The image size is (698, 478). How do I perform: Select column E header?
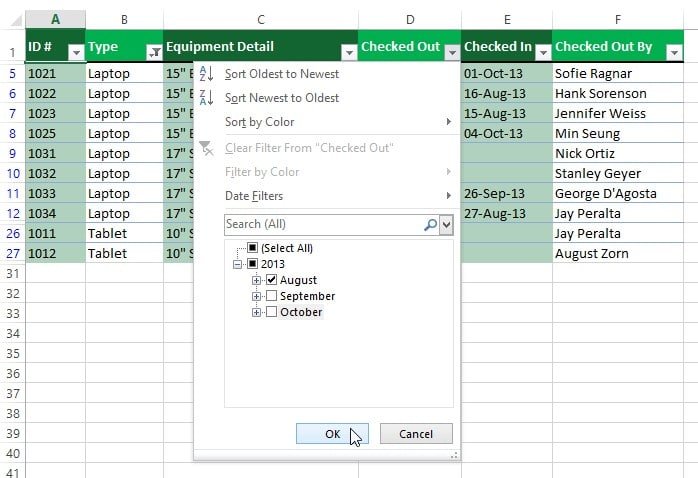click(x=507, y=20)
